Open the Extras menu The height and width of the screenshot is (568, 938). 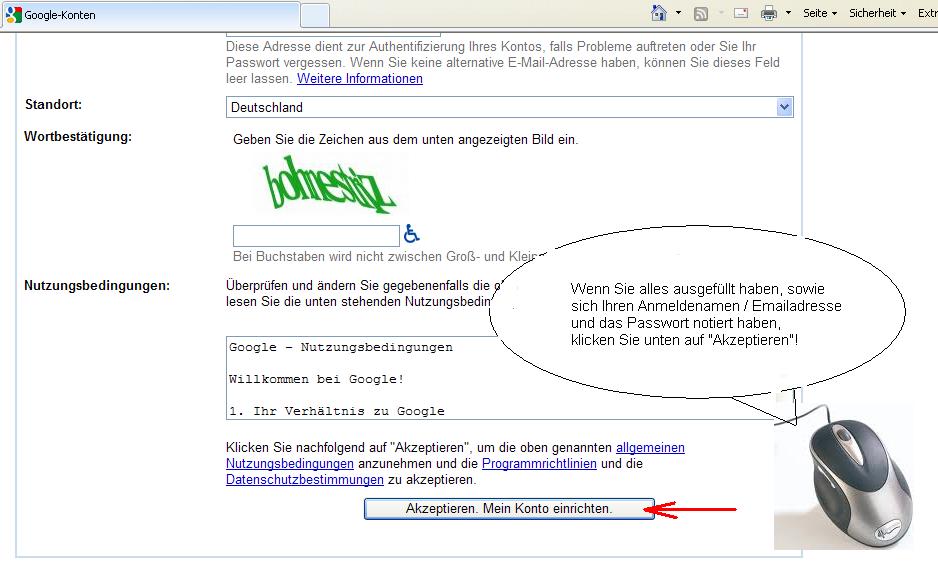927,14
